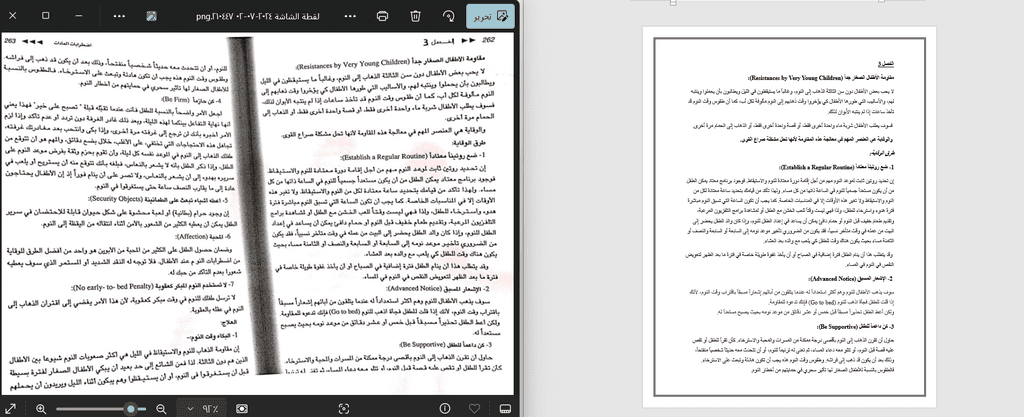
Task: Click "(Resistances by Very Young Children)" in the Word document
Action: 795,77
